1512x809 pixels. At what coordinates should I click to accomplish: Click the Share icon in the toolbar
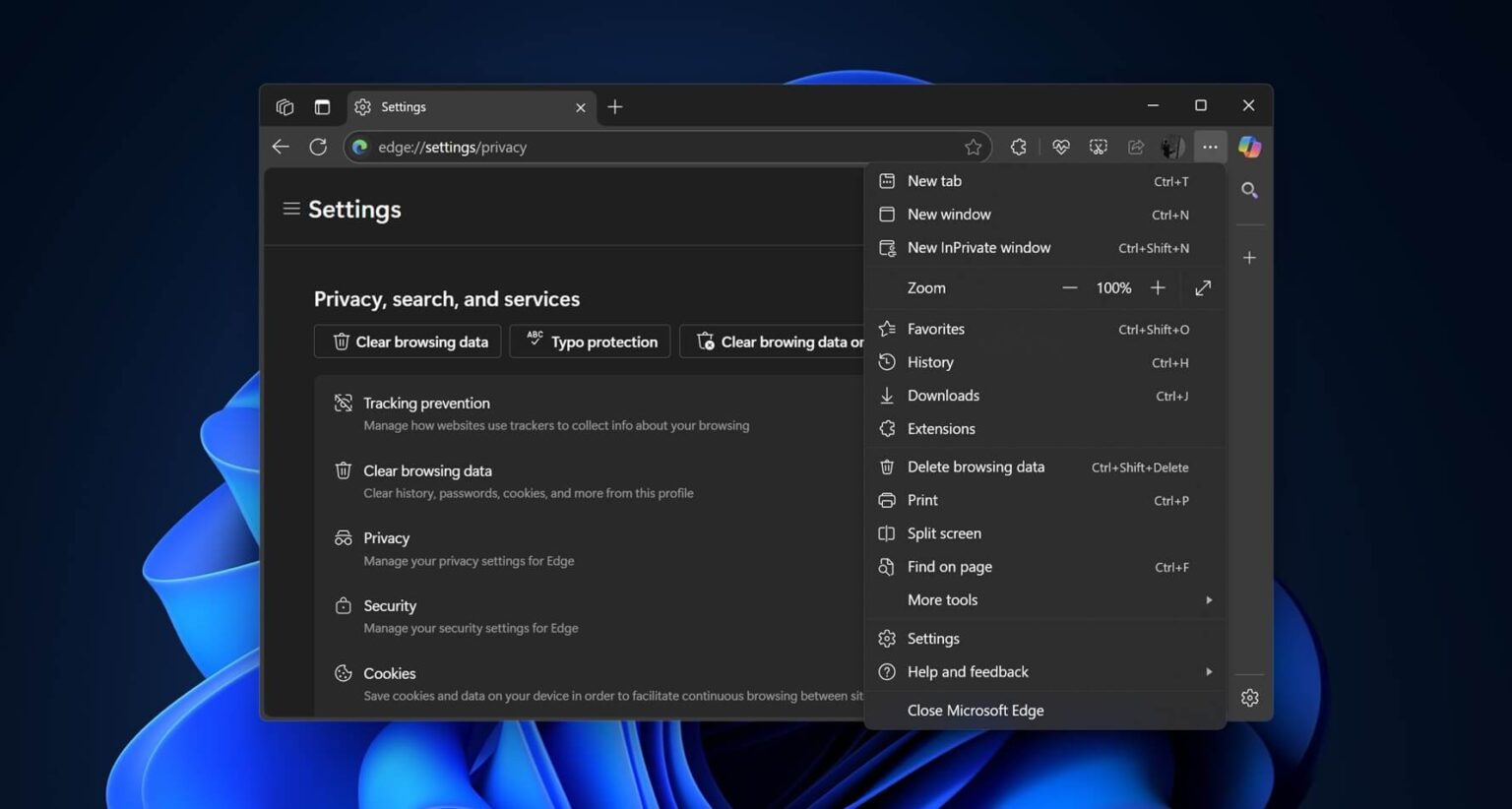coord(1135,146)
